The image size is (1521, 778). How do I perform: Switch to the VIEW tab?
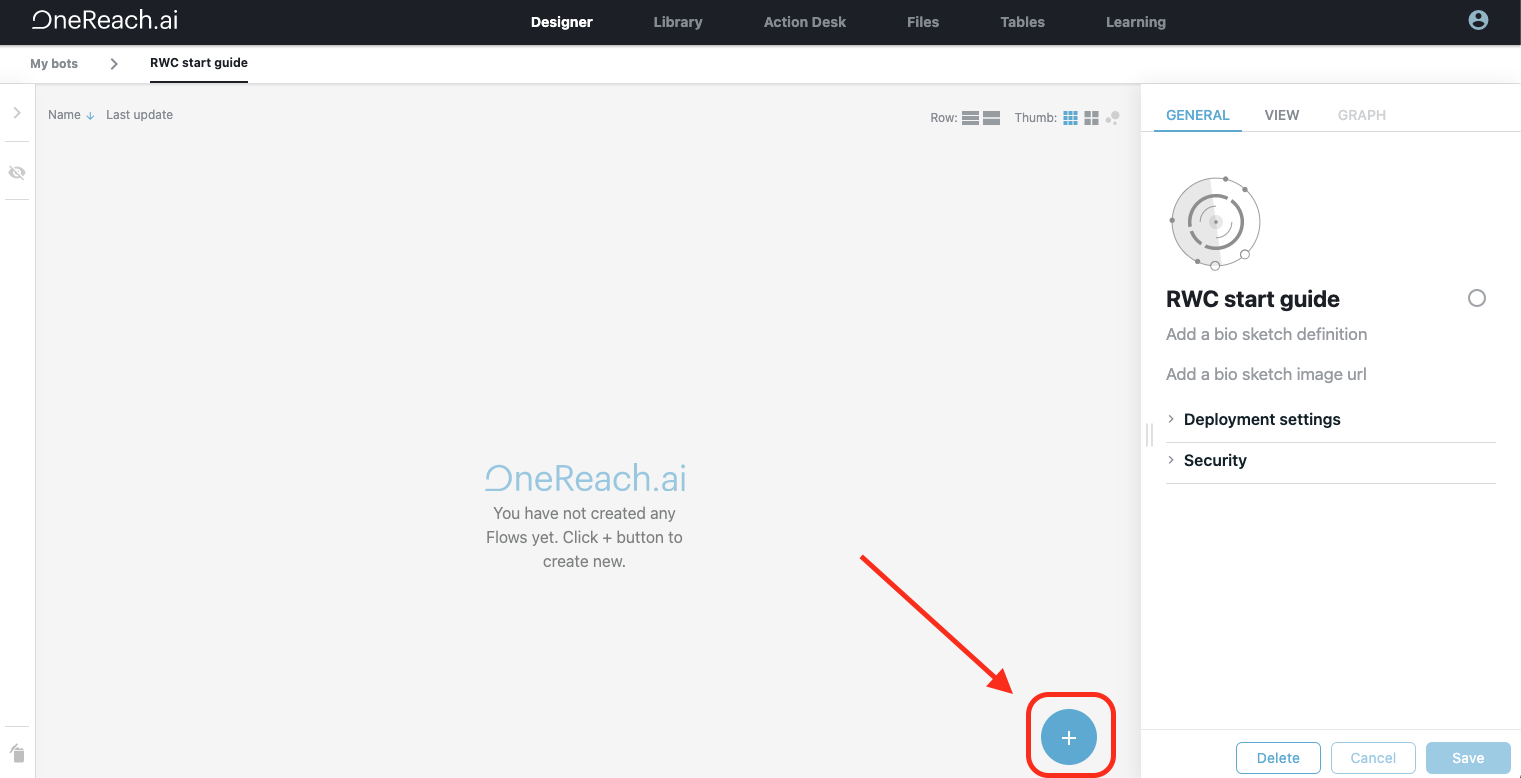click(x=1281, y=115)
